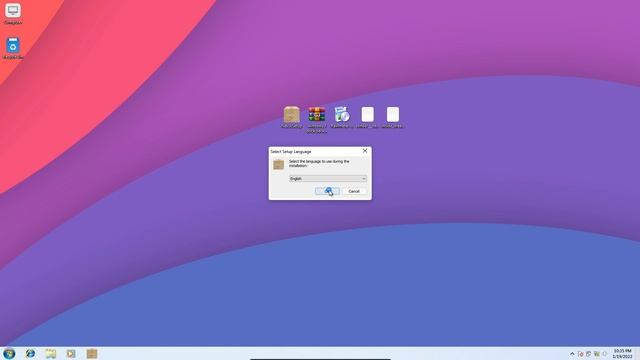Viewport: 640px width, 360px height.
Task: Click the setup box icon inside the dialog
Action: point(279,164)
